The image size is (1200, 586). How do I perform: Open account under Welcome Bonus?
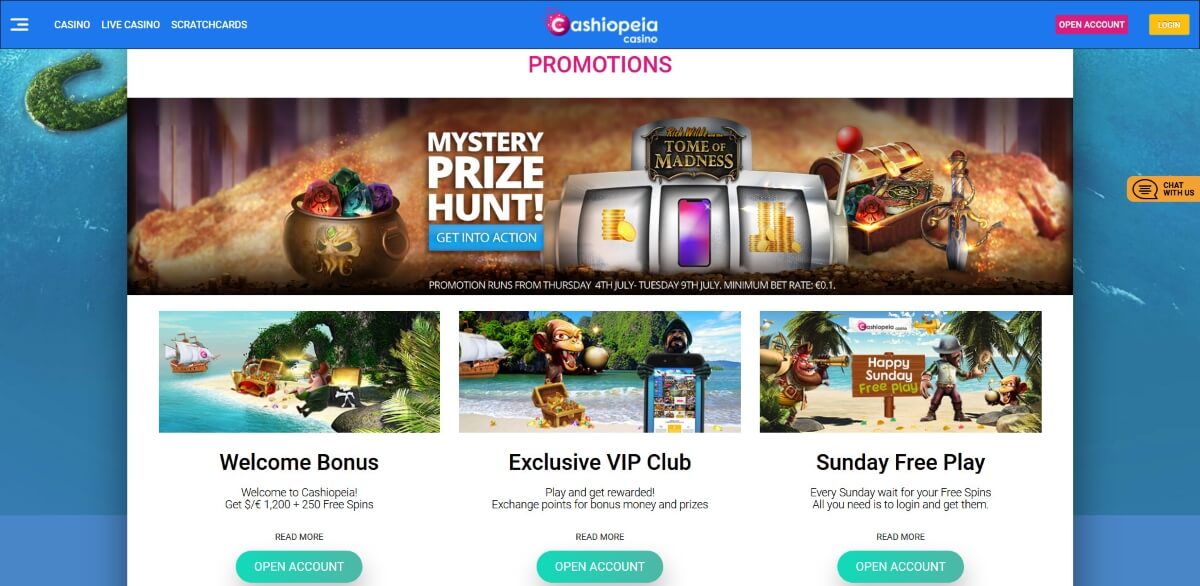click(299, 566)
